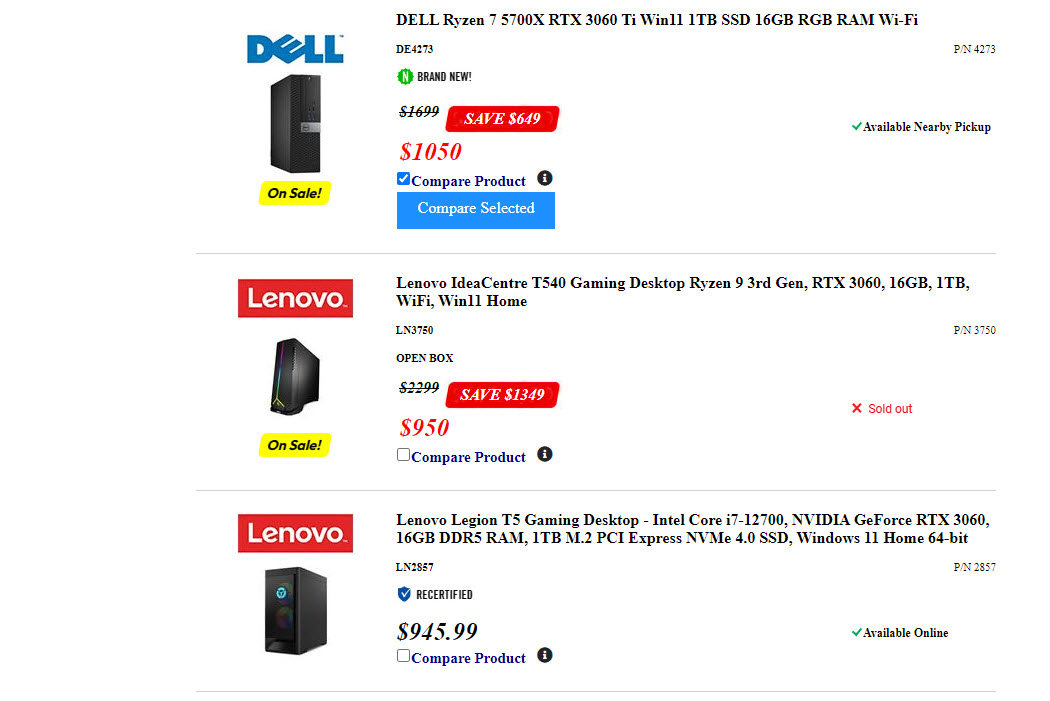This screenshot has height=701, width=1050.
Task: Check Compare Product for Lenovo IdeaCentre T540
Action: [404, 455]
